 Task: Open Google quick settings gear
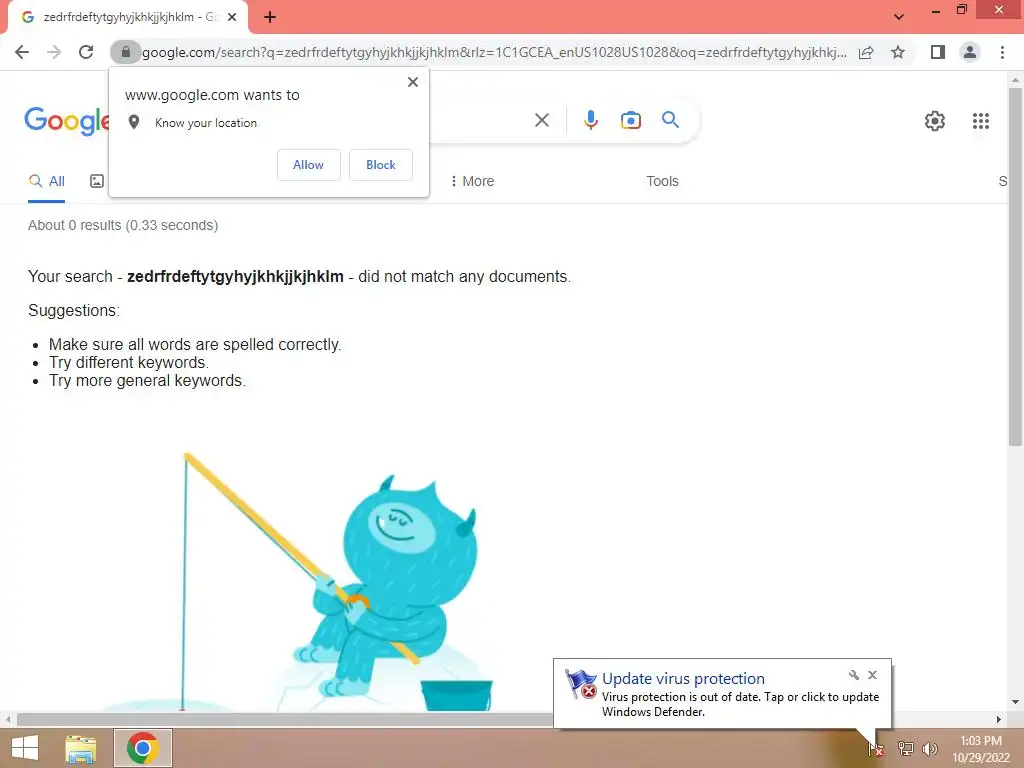pos(935,121)
